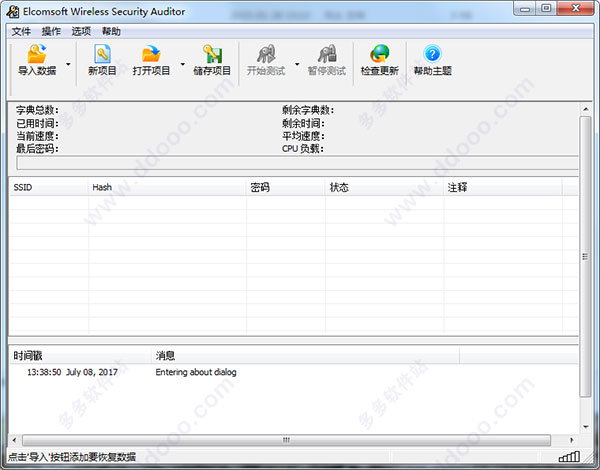Sort by the 注释 column header

503,187
